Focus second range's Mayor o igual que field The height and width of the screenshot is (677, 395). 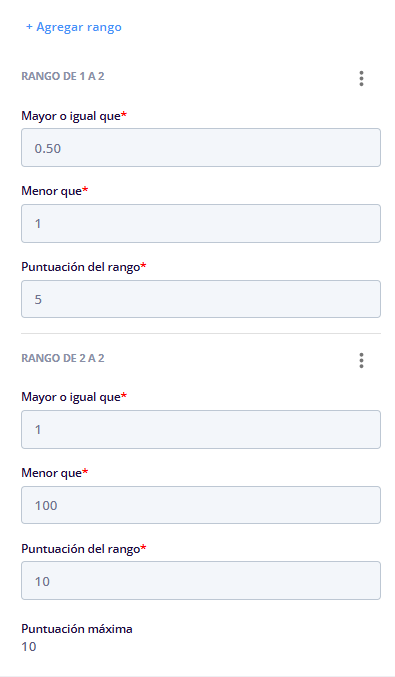coord(201,429)
